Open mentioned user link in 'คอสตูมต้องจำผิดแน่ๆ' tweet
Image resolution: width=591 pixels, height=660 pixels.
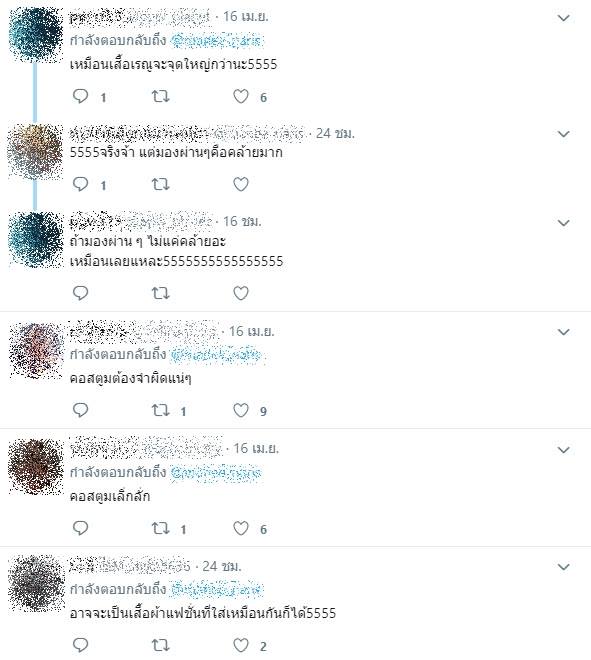pyautogui.click(x=216, y=355)
